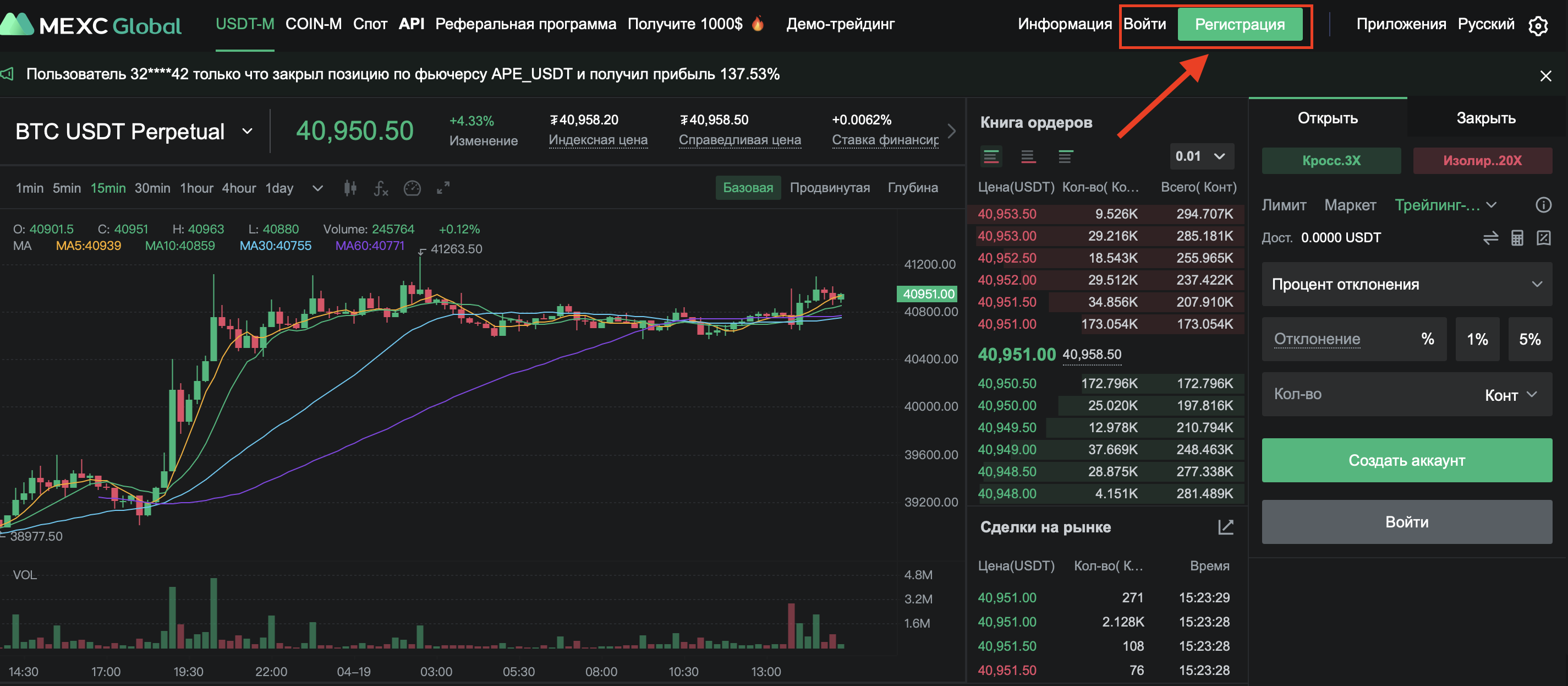Expand market trades chart icon

[x=1225, y=527]
